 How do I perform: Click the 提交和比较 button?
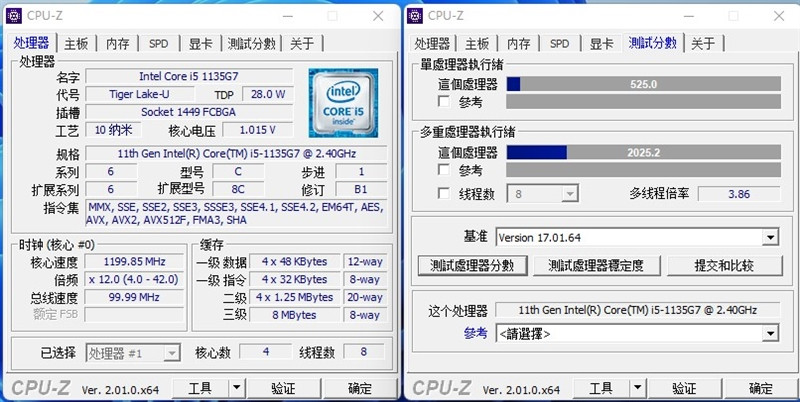point(724,265)
